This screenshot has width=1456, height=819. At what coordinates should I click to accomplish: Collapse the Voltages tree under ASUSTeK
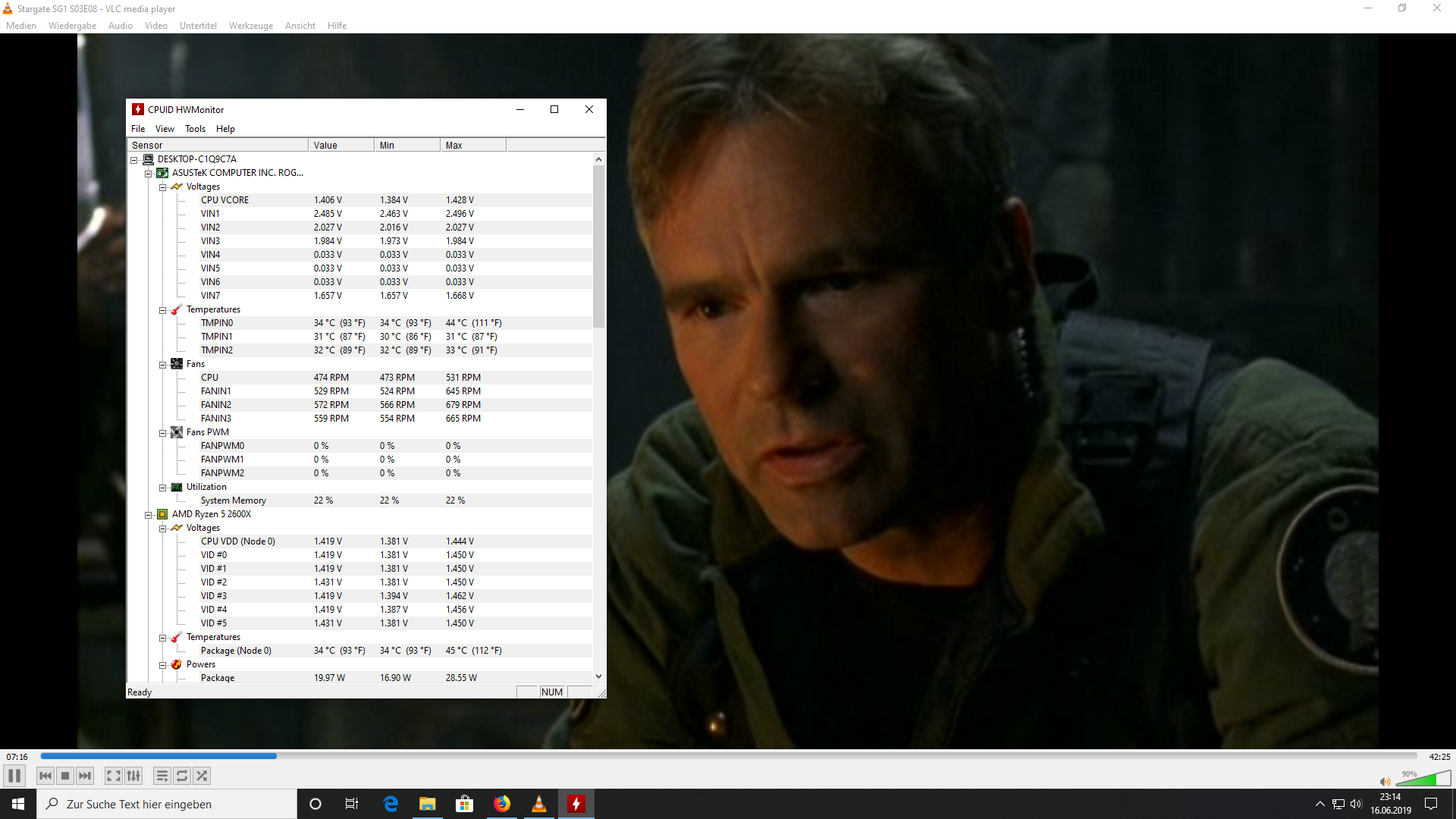(x=163, y=187)
